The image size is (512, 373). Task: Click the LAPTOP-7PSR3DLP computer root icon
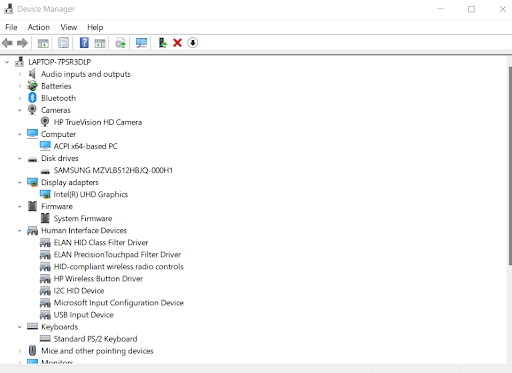20,62
